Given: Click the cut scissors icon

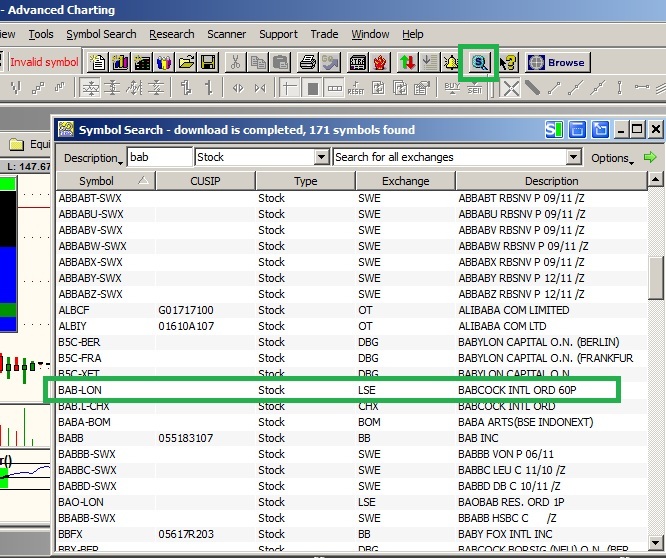Looking at the screenshot, I should click(235, 63).
